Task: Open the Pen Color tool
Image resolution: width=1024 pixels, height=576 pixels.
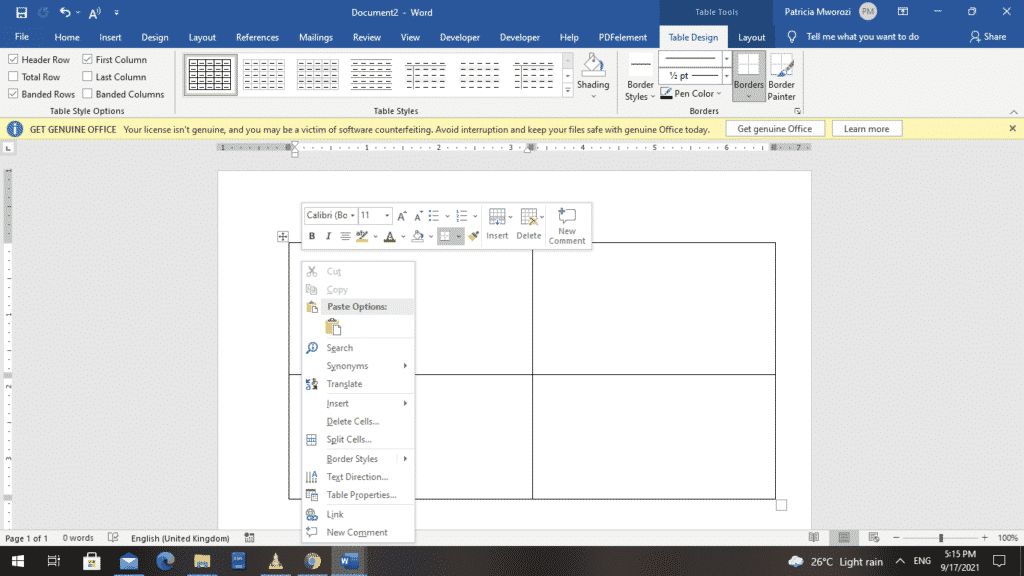Action: tap(692, 93)
